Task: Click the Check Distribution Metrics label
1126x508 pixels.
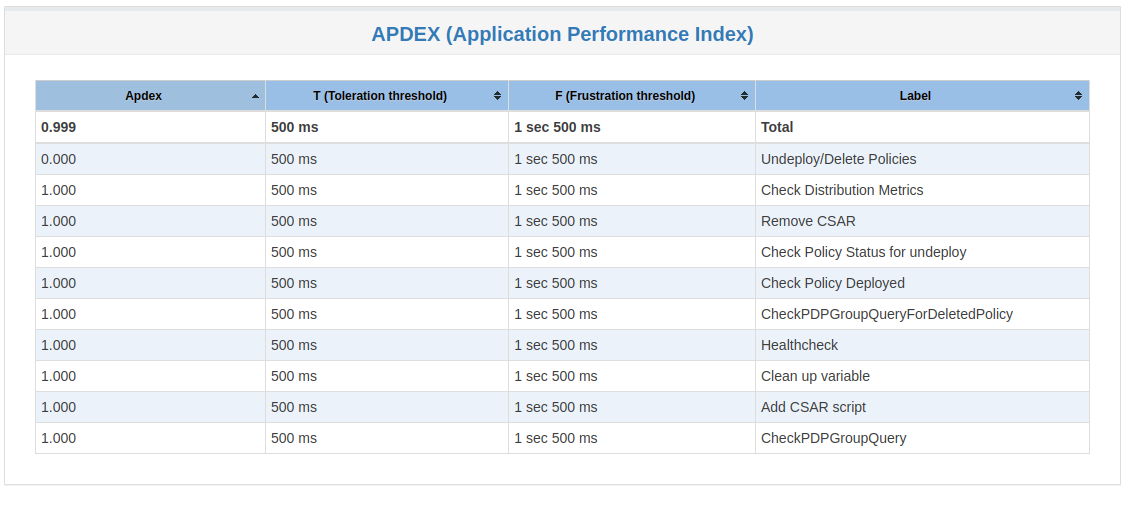Action: [x=842, y=190]
